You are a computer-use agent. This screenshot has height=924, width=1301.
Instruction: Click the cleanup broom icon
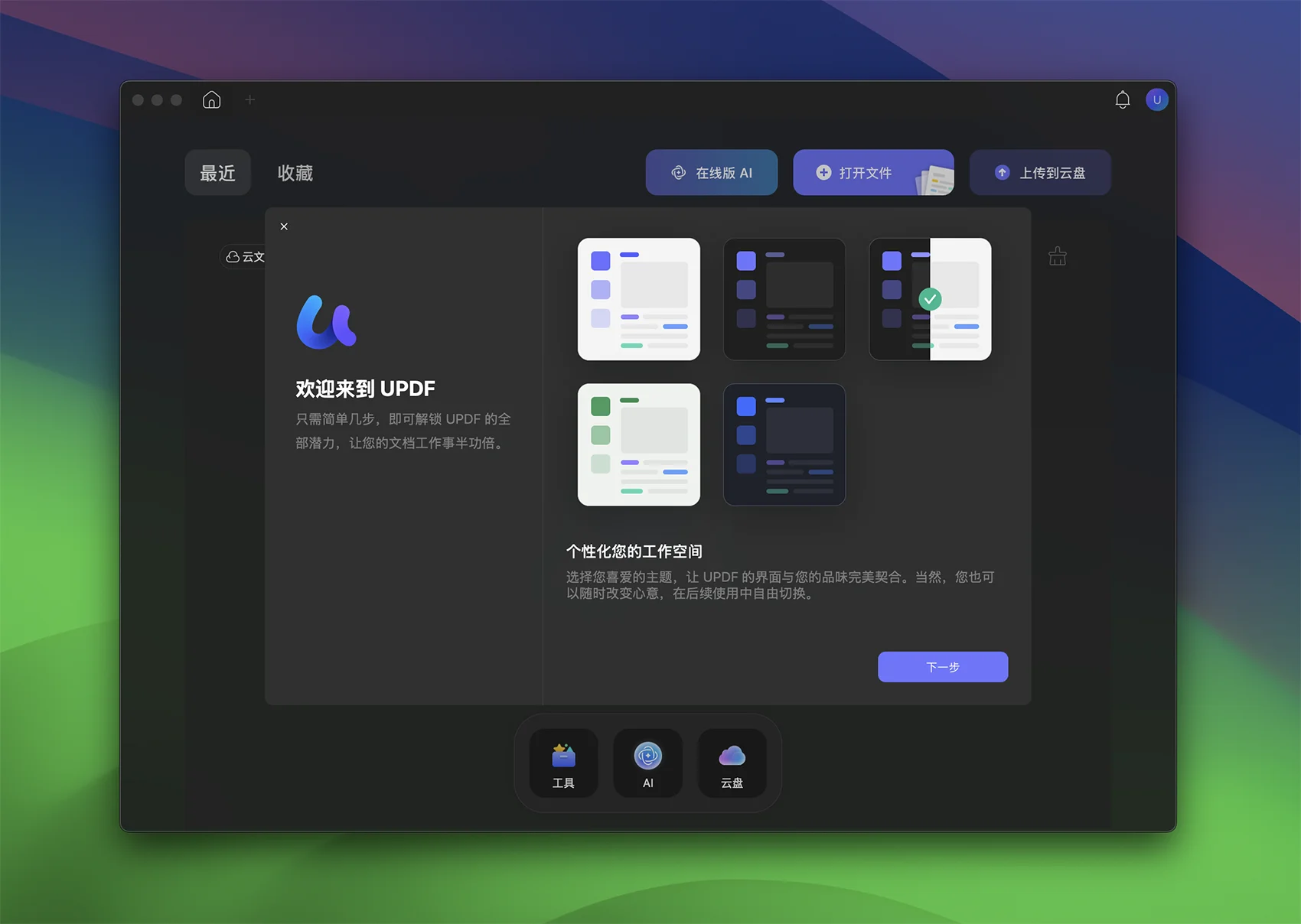(1058, 256)
